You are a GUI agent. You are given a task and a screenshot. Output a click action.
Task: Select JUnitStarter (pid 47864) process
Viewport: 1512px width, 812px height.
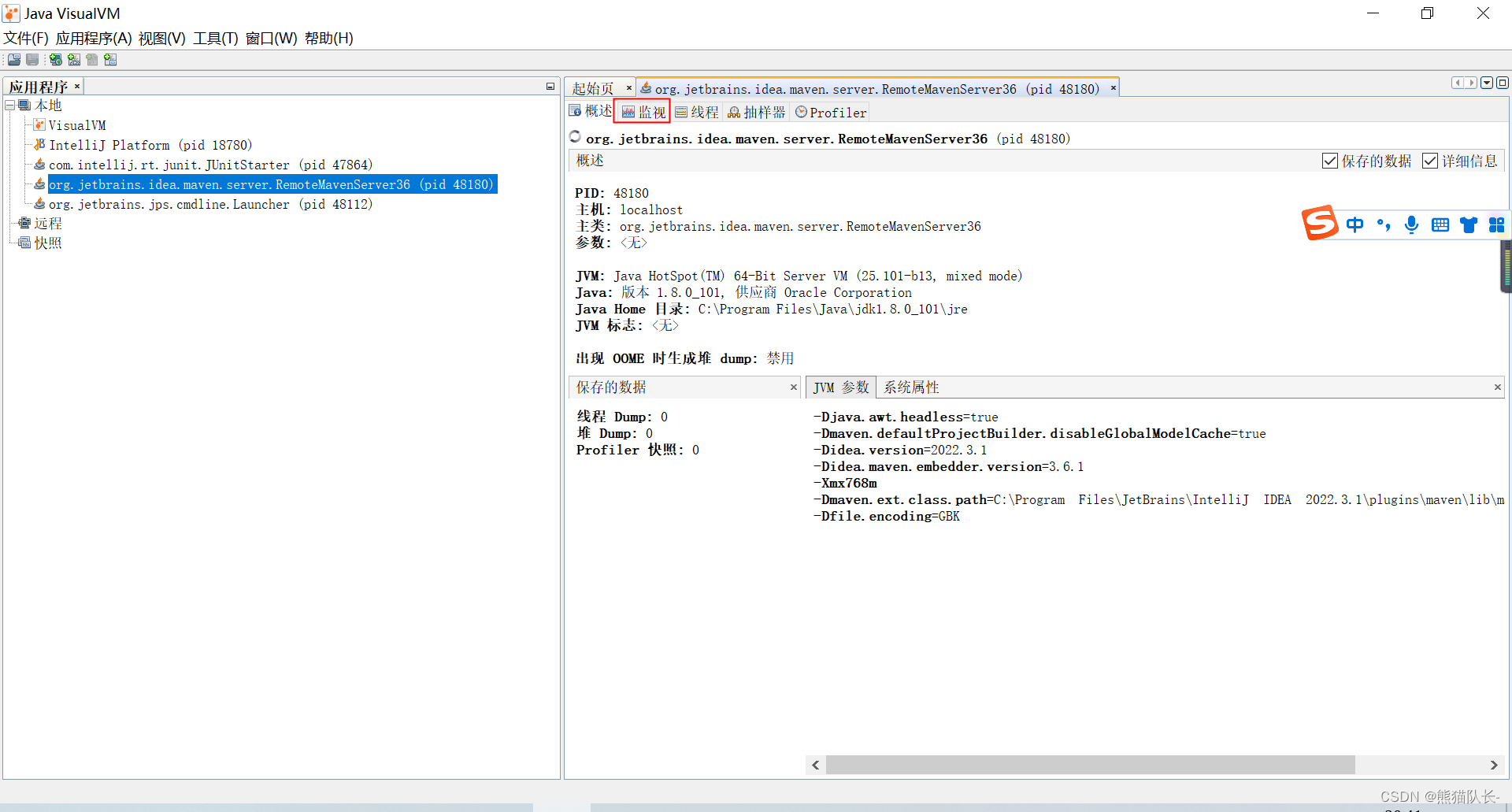[211, 165]
